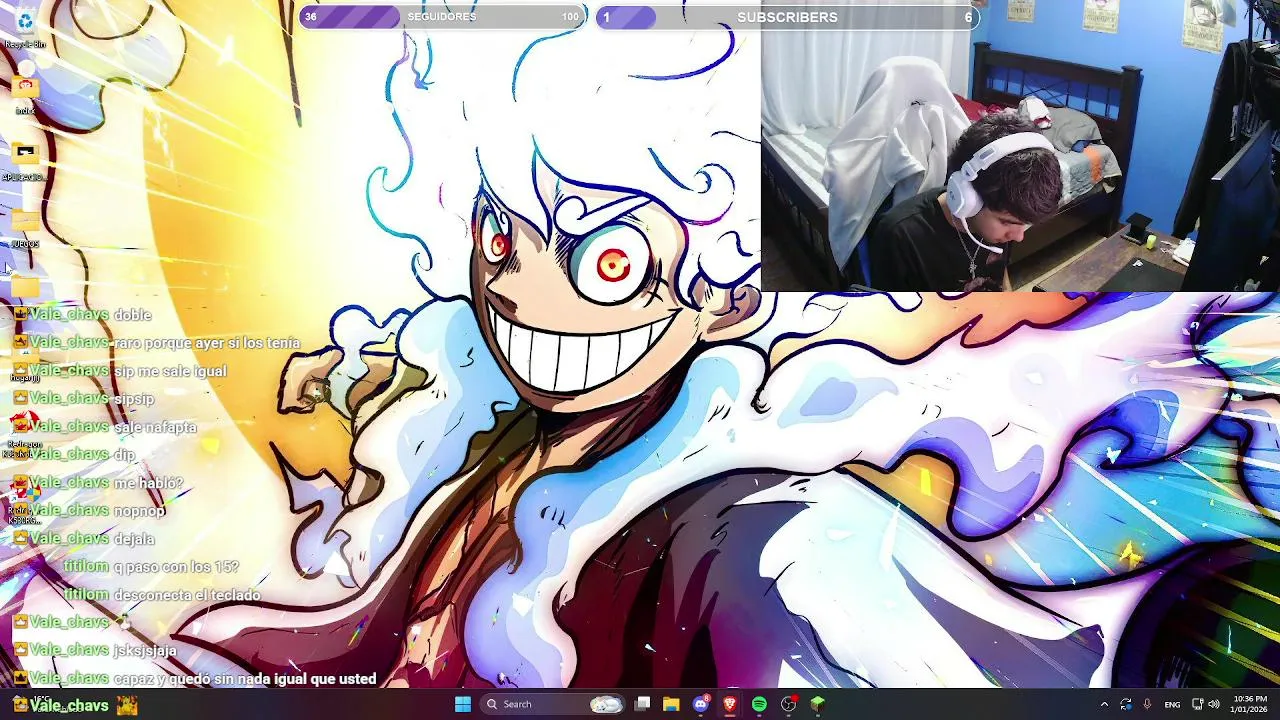This screenshot has width=1280, height=720.
Task: Click chat message 'me habló?'
Action: click(x=148, y=483)
